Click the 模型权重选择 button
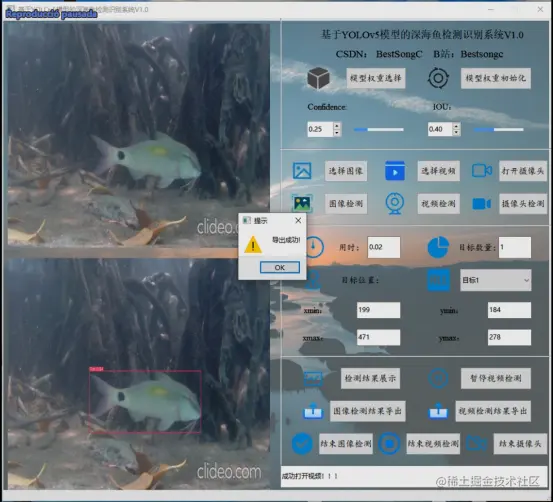The image size is (554, 502). click(376, 78)
